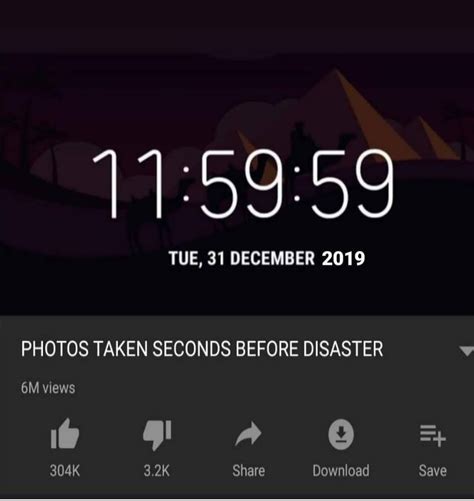Click the Share text label
The width and height of the screenshot is (474, 501).
click(x=249, y=471)
